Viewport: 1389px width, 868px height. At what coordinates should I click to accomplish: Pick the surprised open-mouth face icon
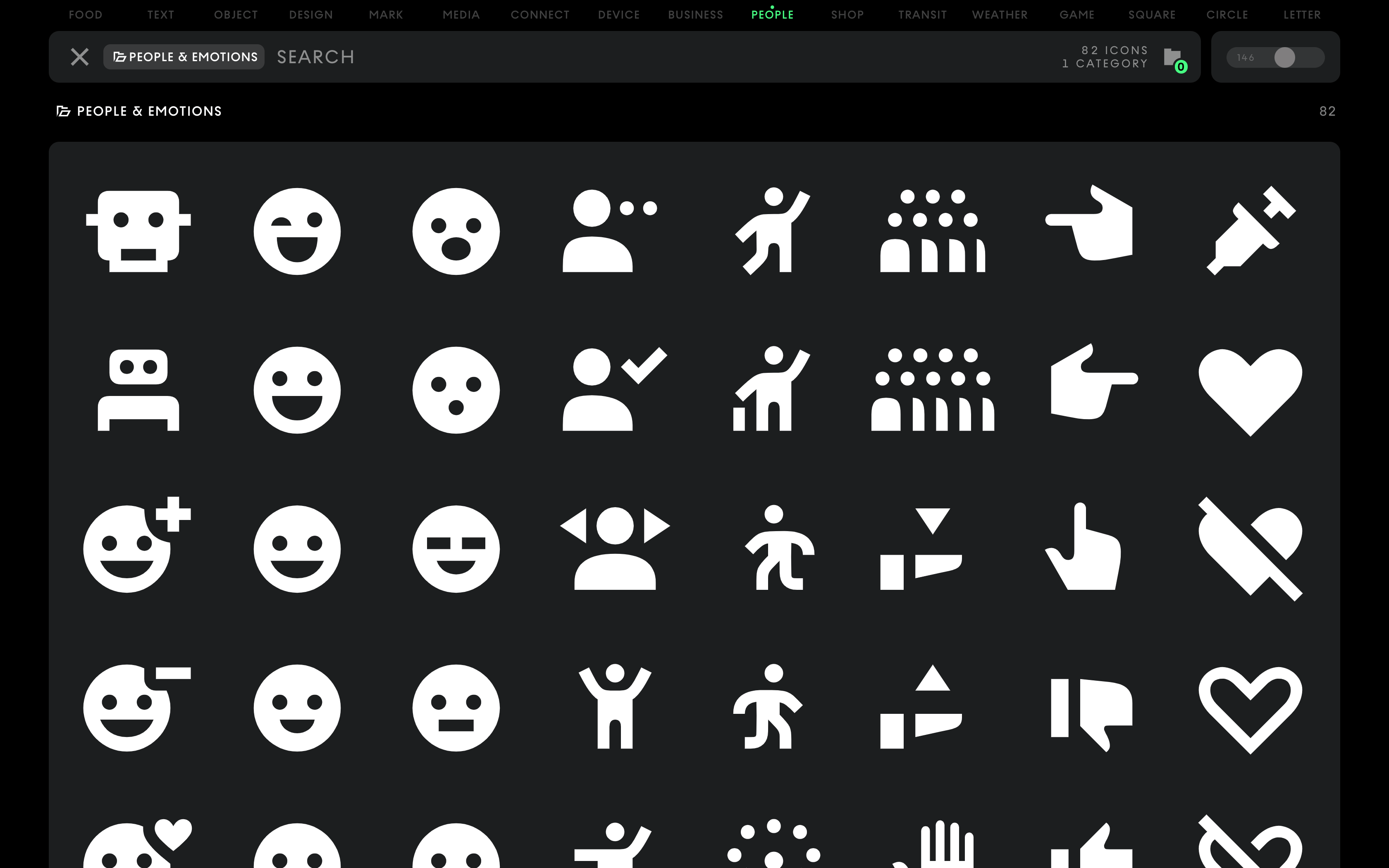click(456, 231)
